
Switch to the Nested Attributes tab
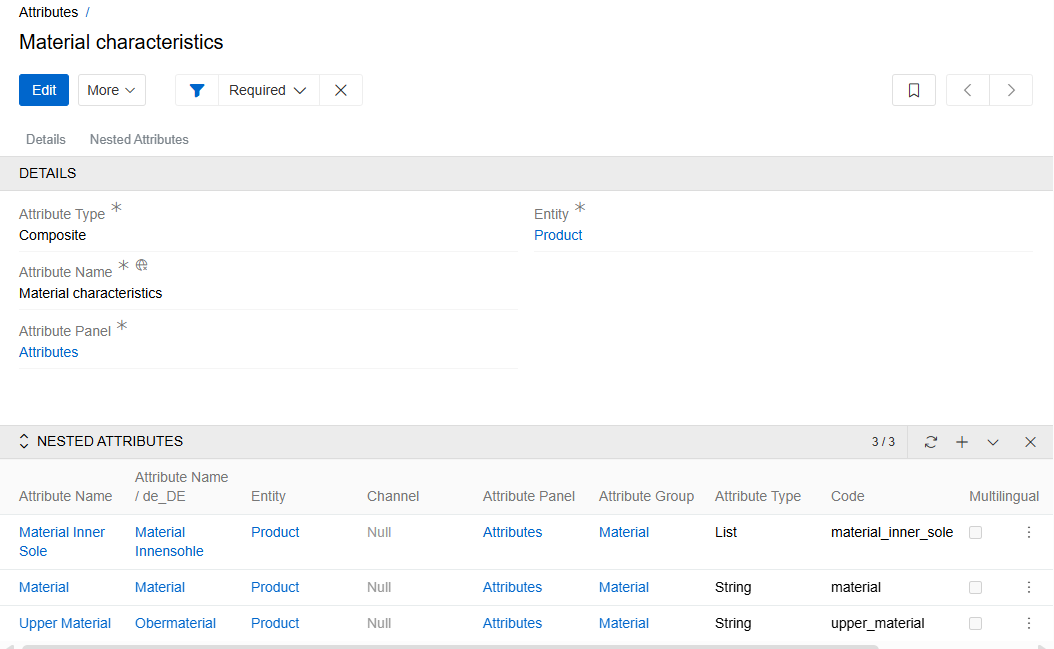138,139
